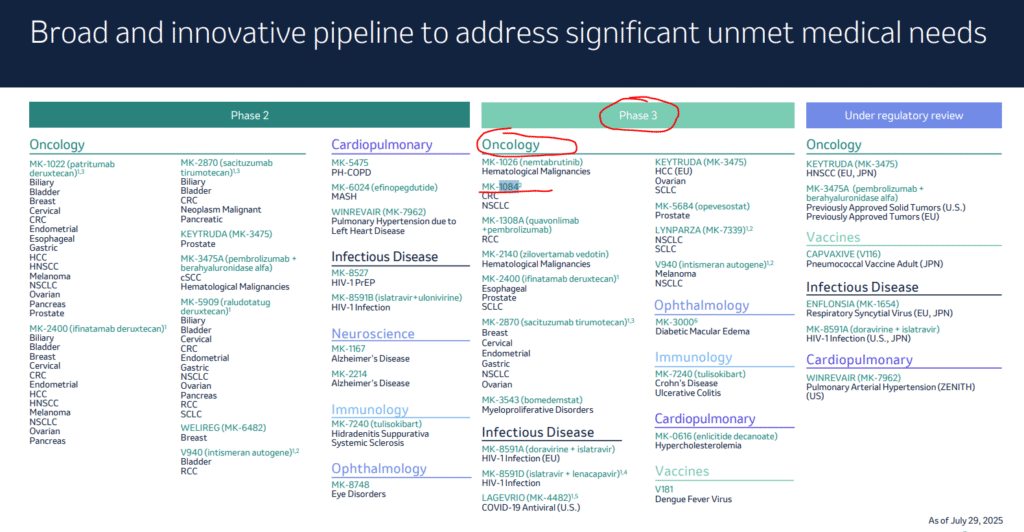This screenshot has width=1024, height=532.
Task: Select the 'Hypercholesterolemia' indication
Action: tap(698, 446)
